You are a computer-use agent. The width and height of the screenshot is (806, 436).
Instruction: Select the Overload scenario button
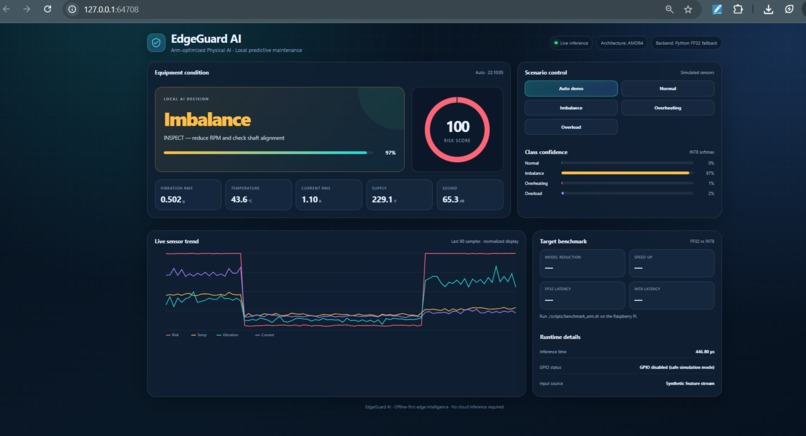(571, 127)
